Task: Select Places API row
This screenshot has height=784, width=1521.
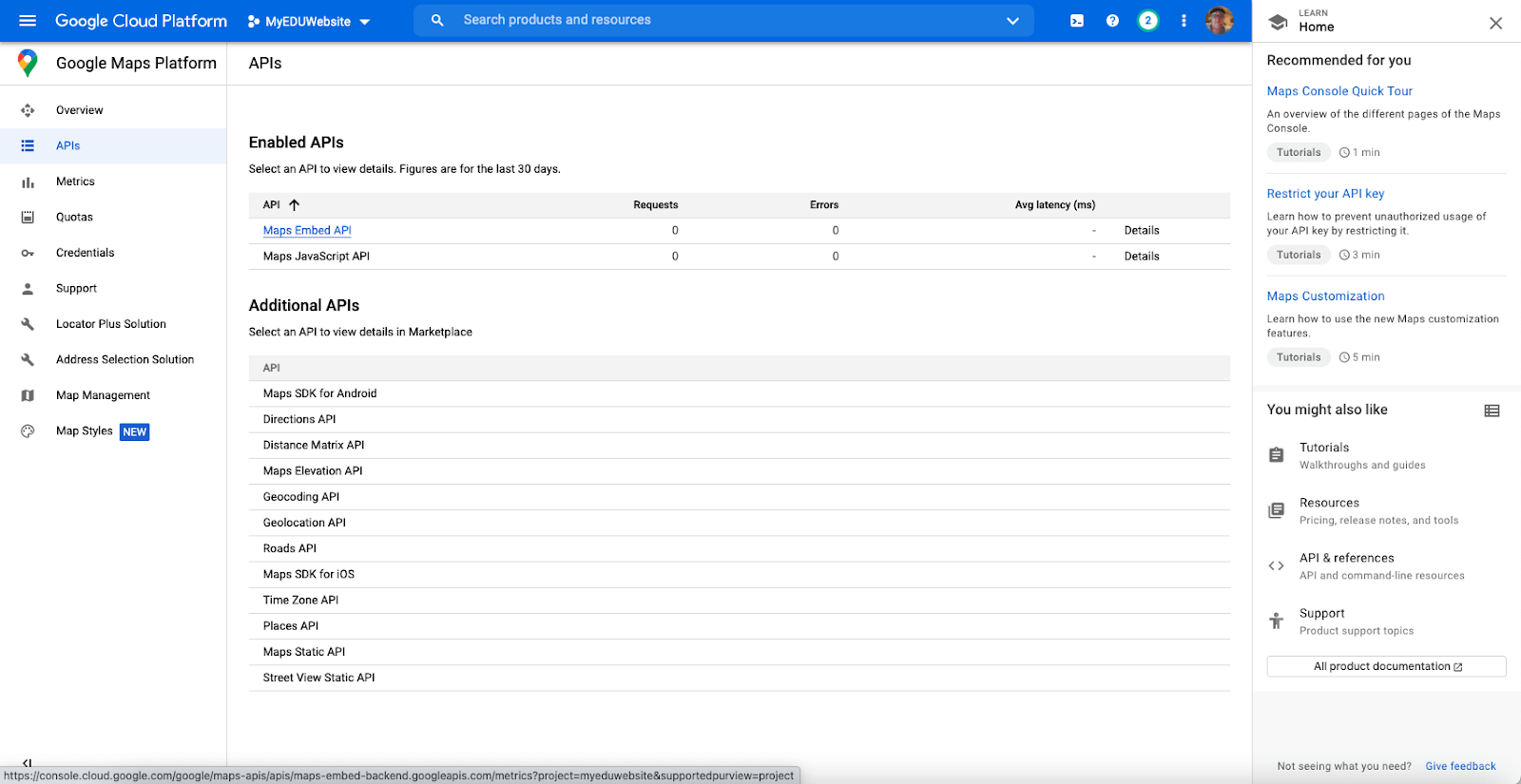Action: pyautogui.click(x=739, y=625)
